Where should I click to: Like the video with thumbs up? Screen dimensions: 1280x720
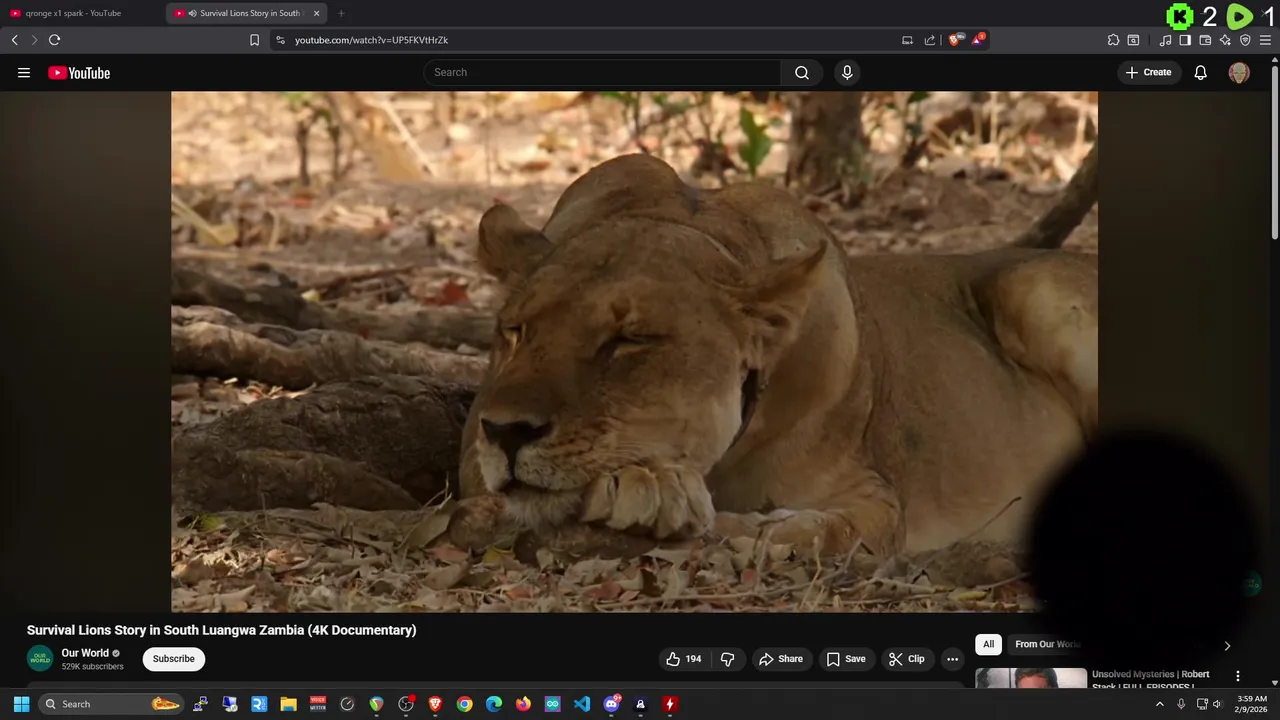(685, 659)
